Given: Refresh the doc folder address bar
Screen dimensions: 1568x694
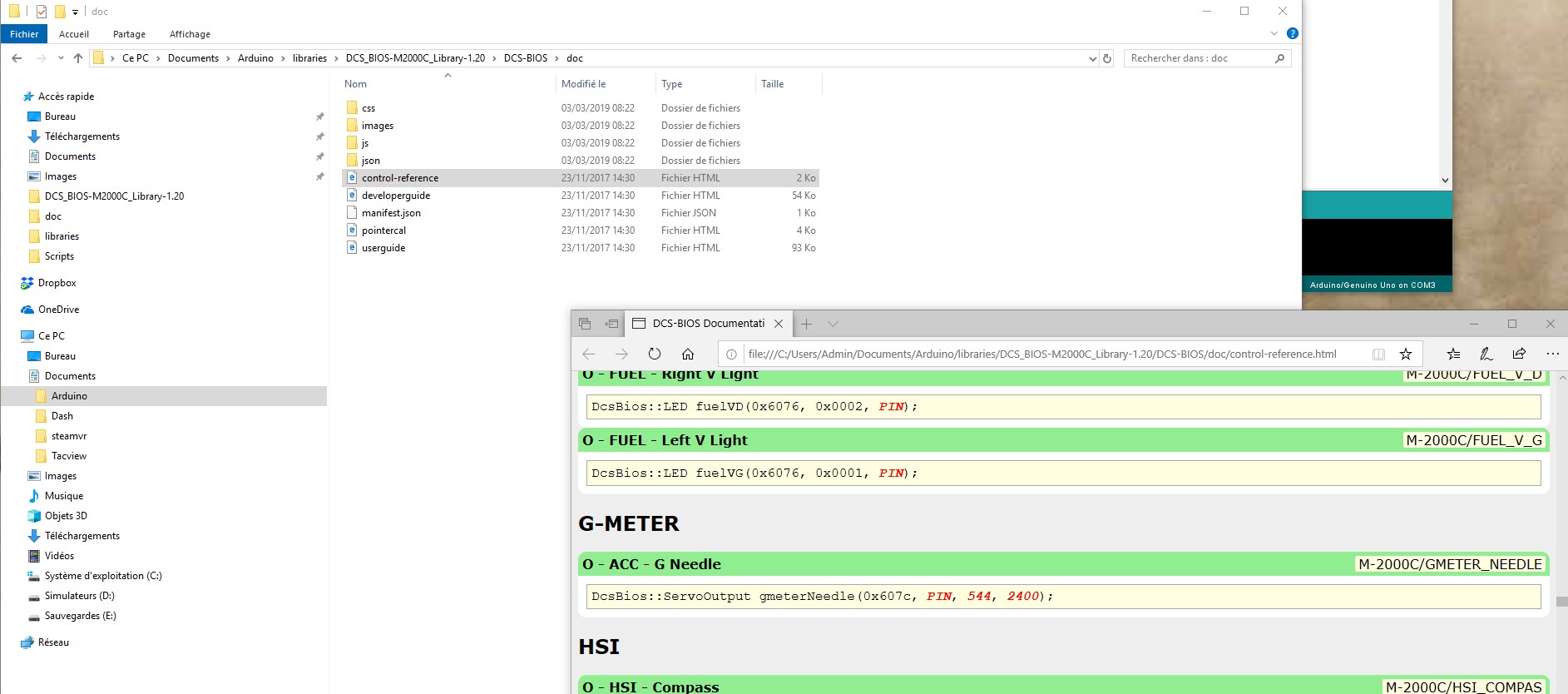Looking at the screenshot, I should (1107, 58).
